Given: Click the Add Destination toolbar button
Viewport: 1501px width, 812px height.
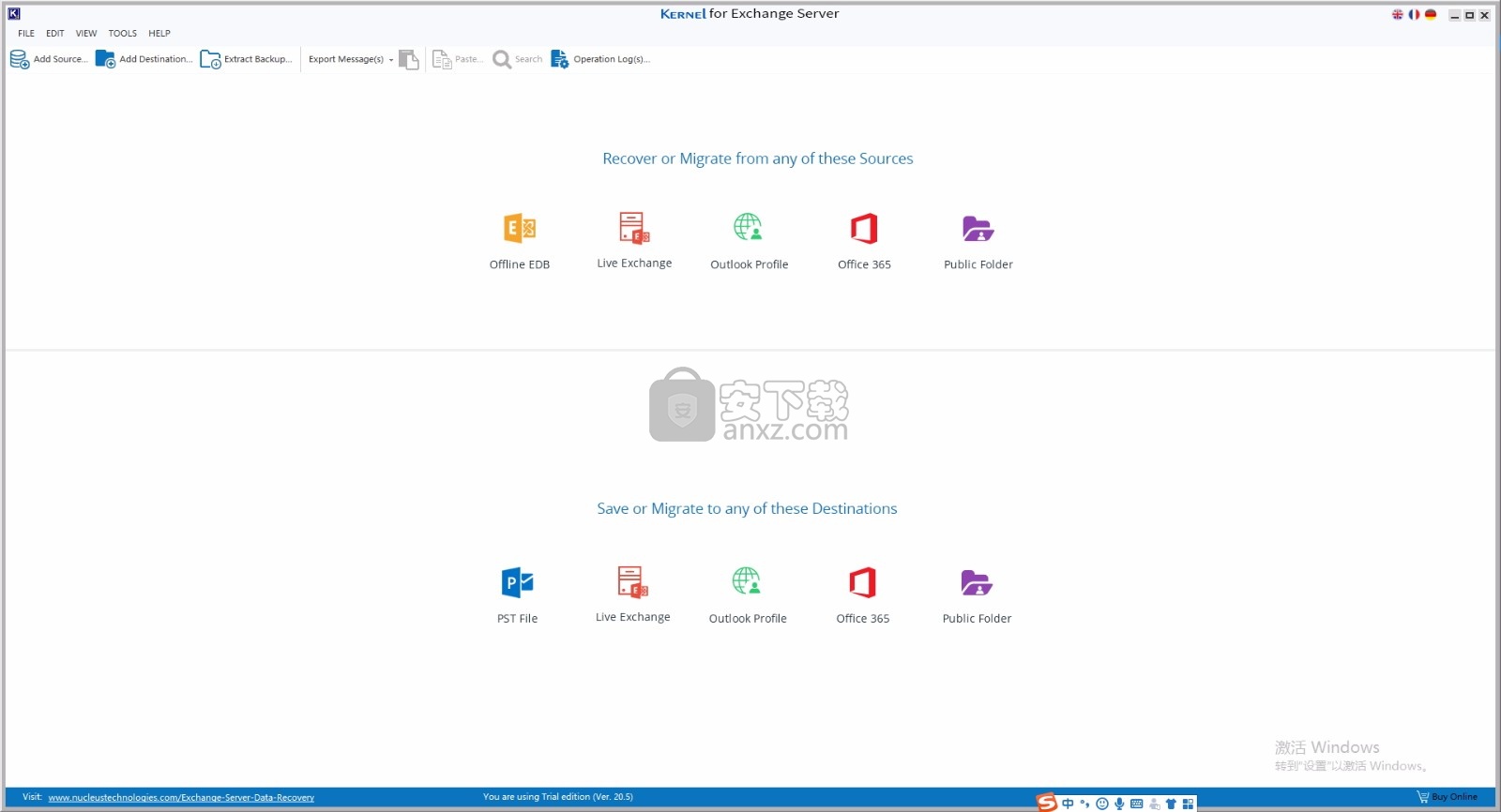Looking at the screenshot, I should point(144,59).
